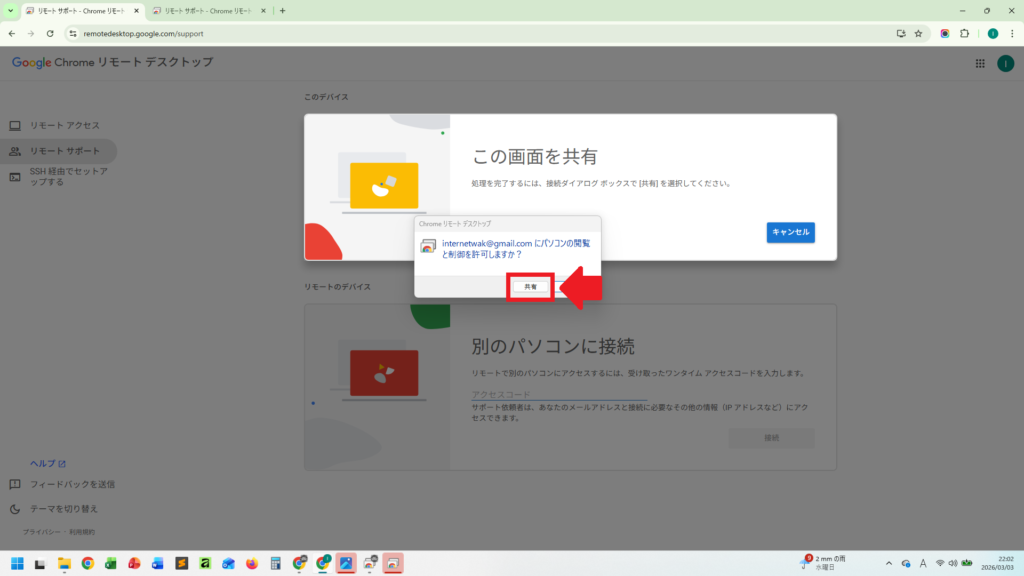Open the Chrome extensions puzzle icon
This screenshot has width=1024, height=576.
(964, 33)
